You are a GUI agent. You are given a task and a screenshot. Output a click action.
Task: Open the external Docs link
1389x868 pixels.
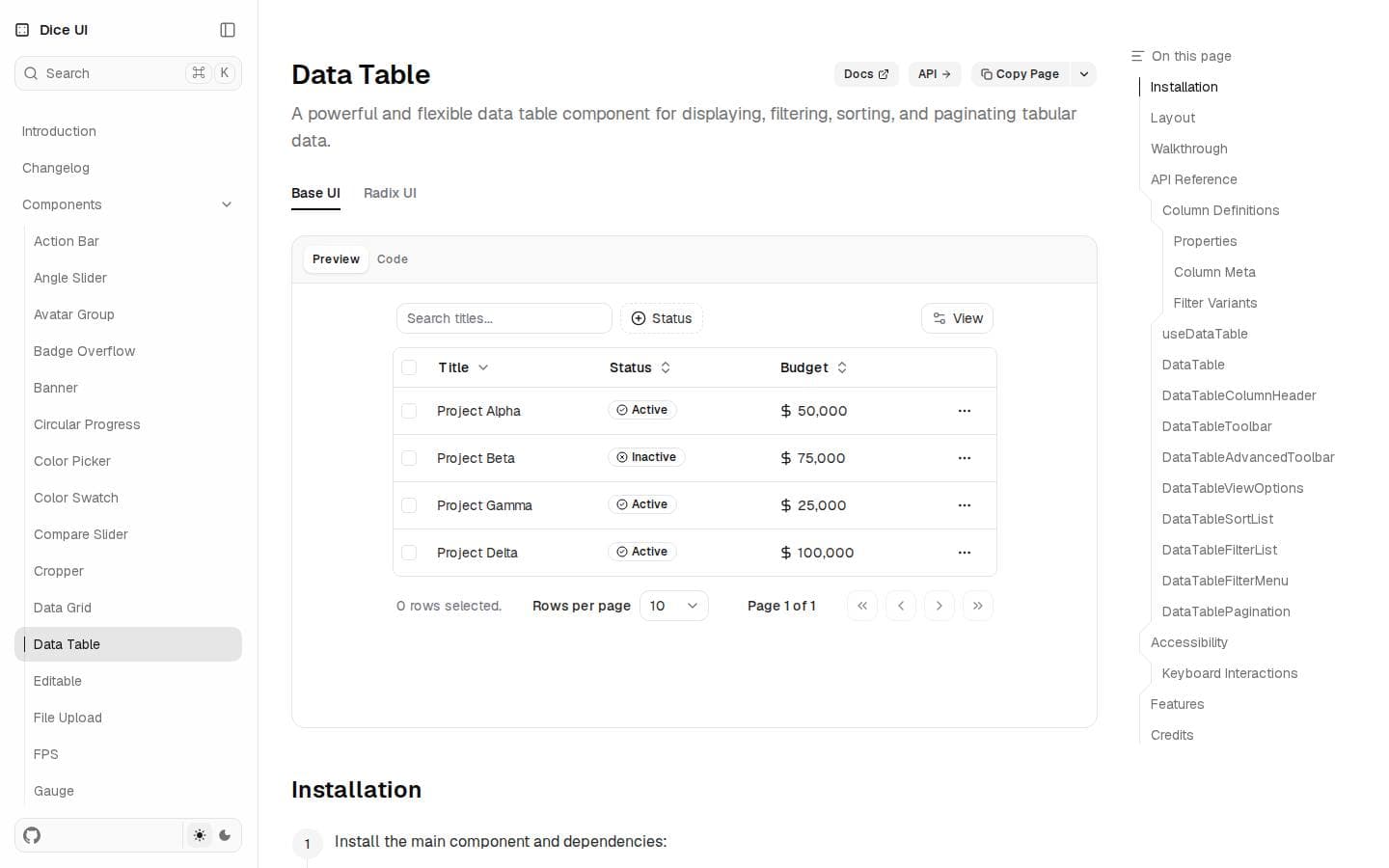(866, 74)
